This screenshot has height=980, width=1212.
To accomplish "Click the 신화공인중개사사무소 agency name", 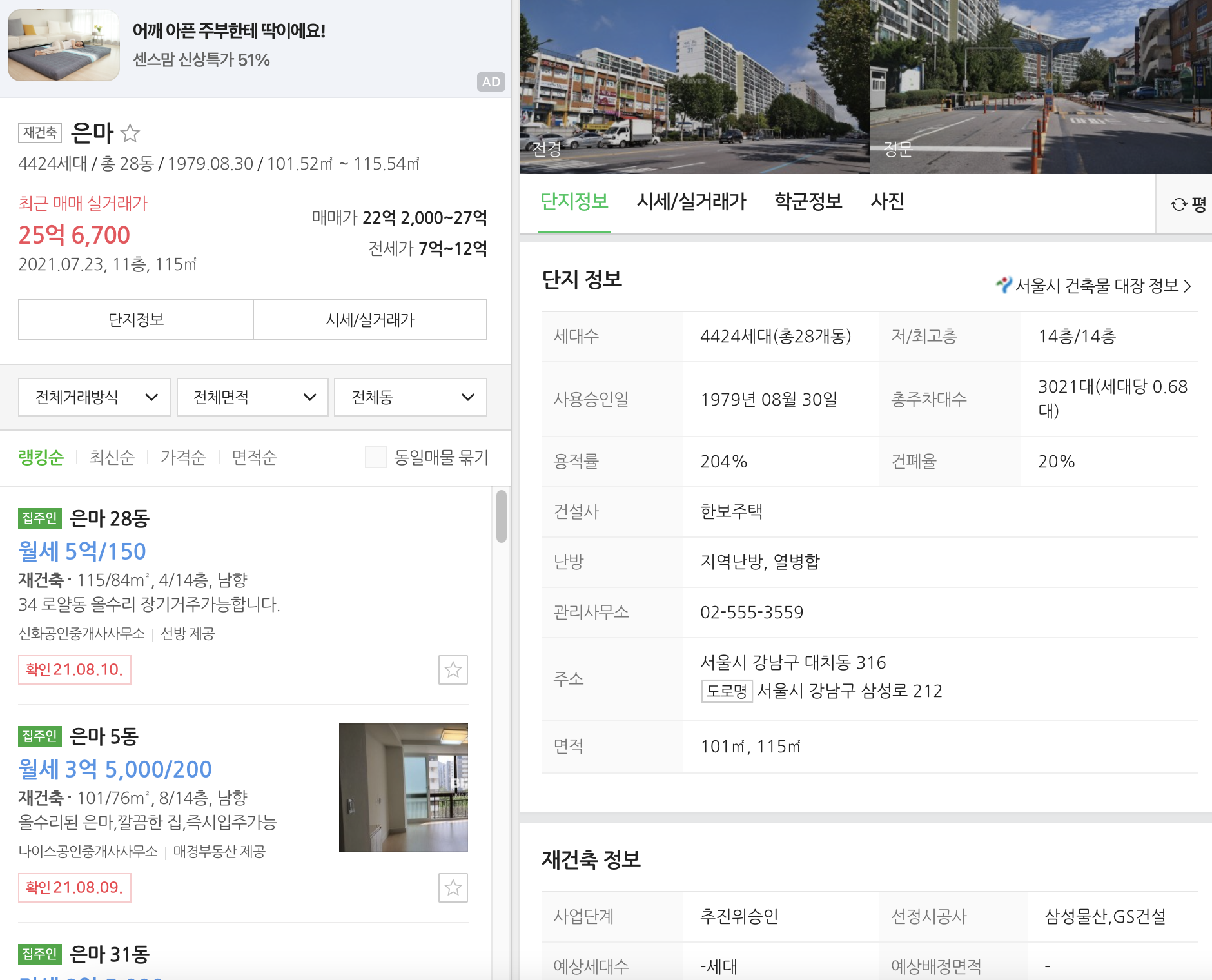I will pyautogui.click(x=81, y=634).
